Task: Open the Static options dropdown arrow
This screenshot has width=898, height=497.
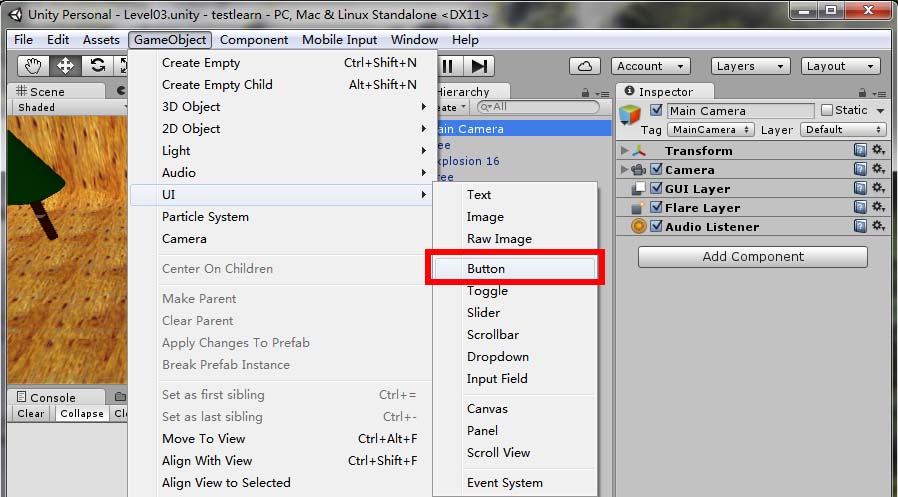Action: point(881,111)
